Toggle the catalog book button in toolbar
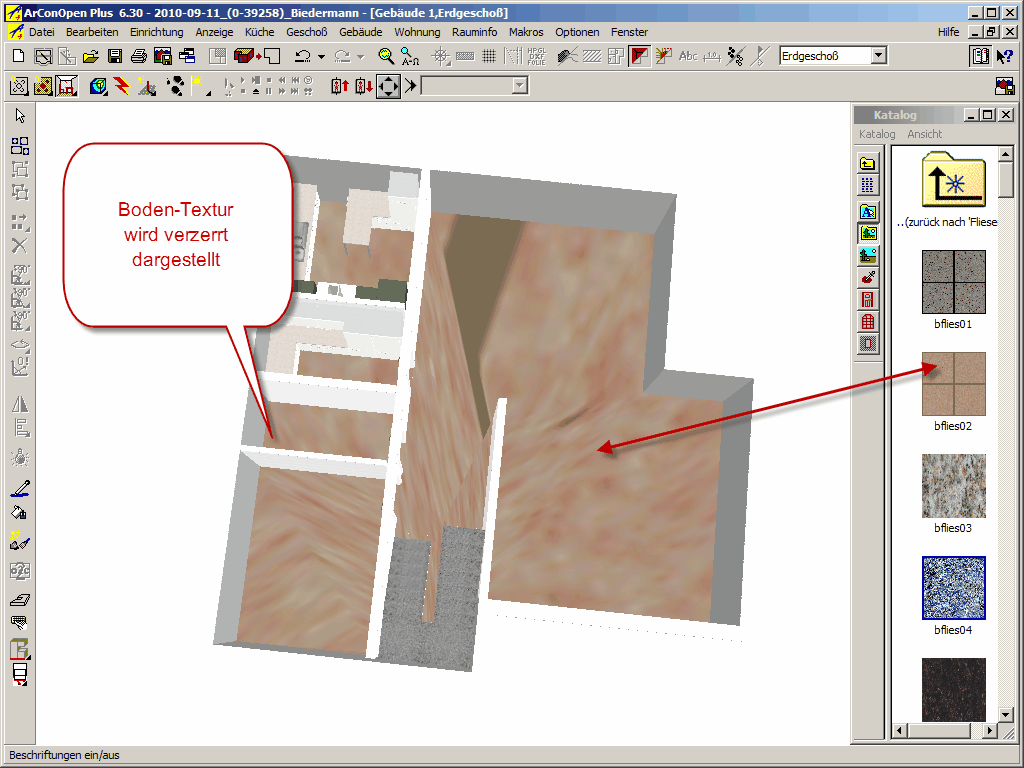This screenshot has height=768, width=1024. (x=980, y=56)
